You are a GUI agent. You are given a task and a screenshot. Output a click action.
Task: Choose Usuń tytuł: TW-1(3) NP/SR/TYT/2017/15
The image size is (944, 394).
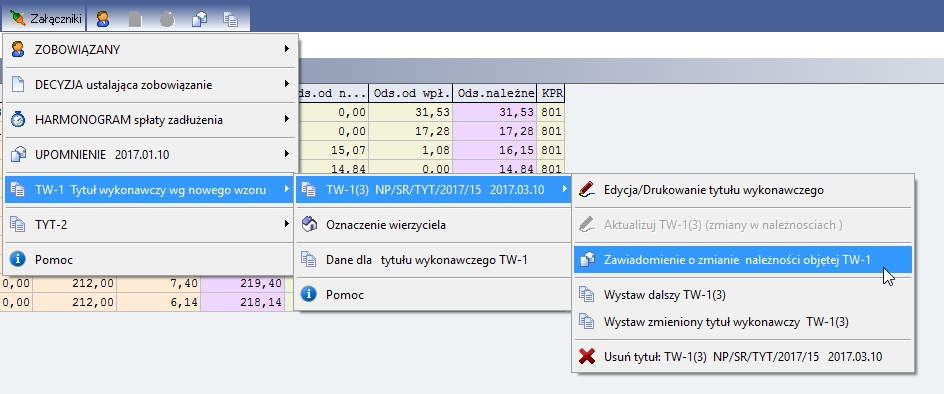[743, 357]
